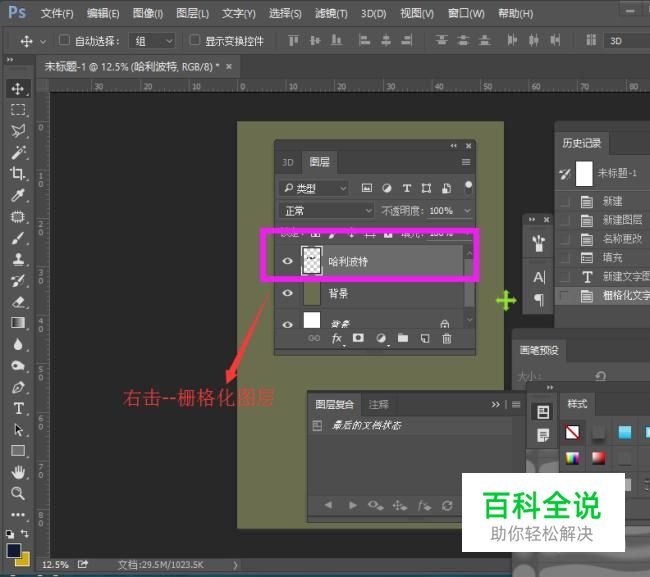Hide the 背景 layer via eye icon
The image size is (650, 577).
pos(287,293)
